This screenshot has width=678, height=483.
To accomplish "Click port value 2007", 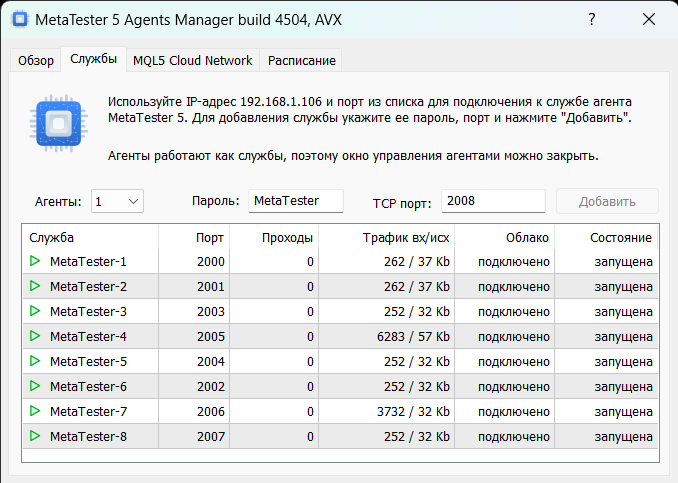I will (x=211, y=437).
